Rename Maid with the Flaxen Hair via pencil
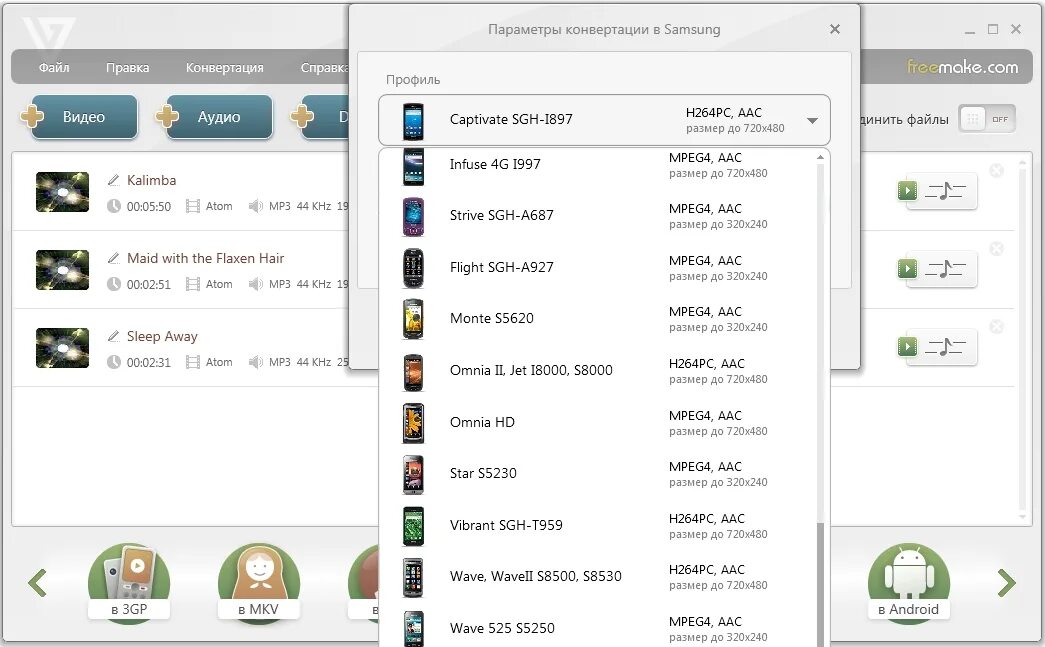Screen dimensions: 1045x647 (114, 258)
